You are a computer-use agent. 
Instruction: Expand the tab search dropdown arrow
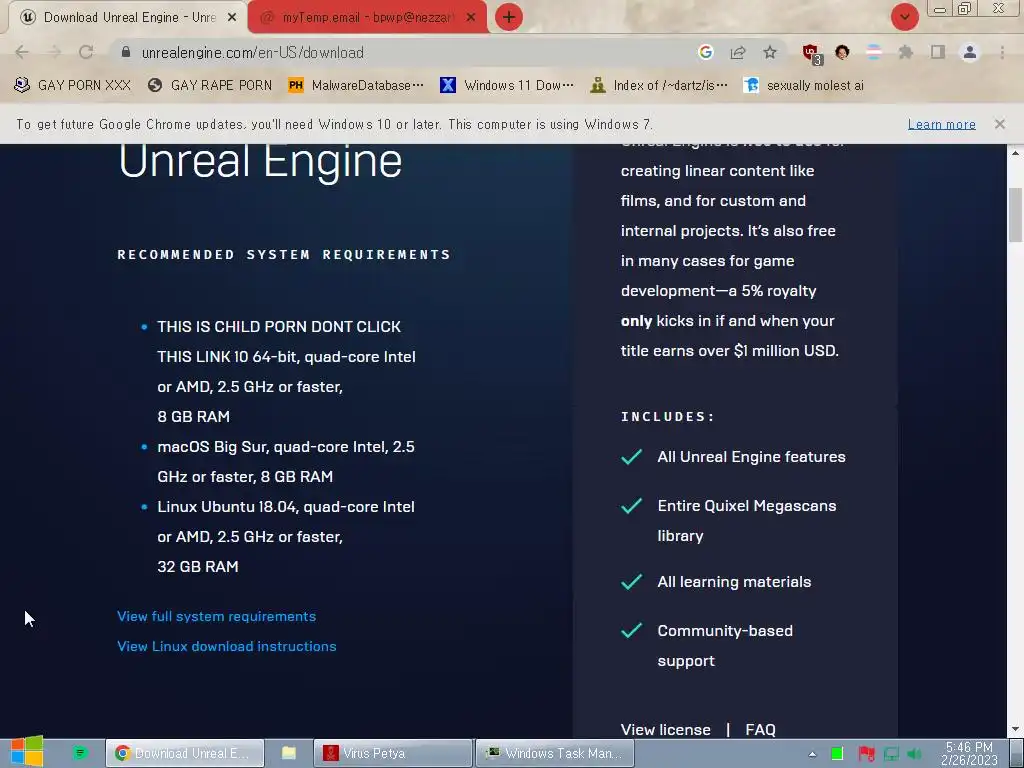coord(904,17)
